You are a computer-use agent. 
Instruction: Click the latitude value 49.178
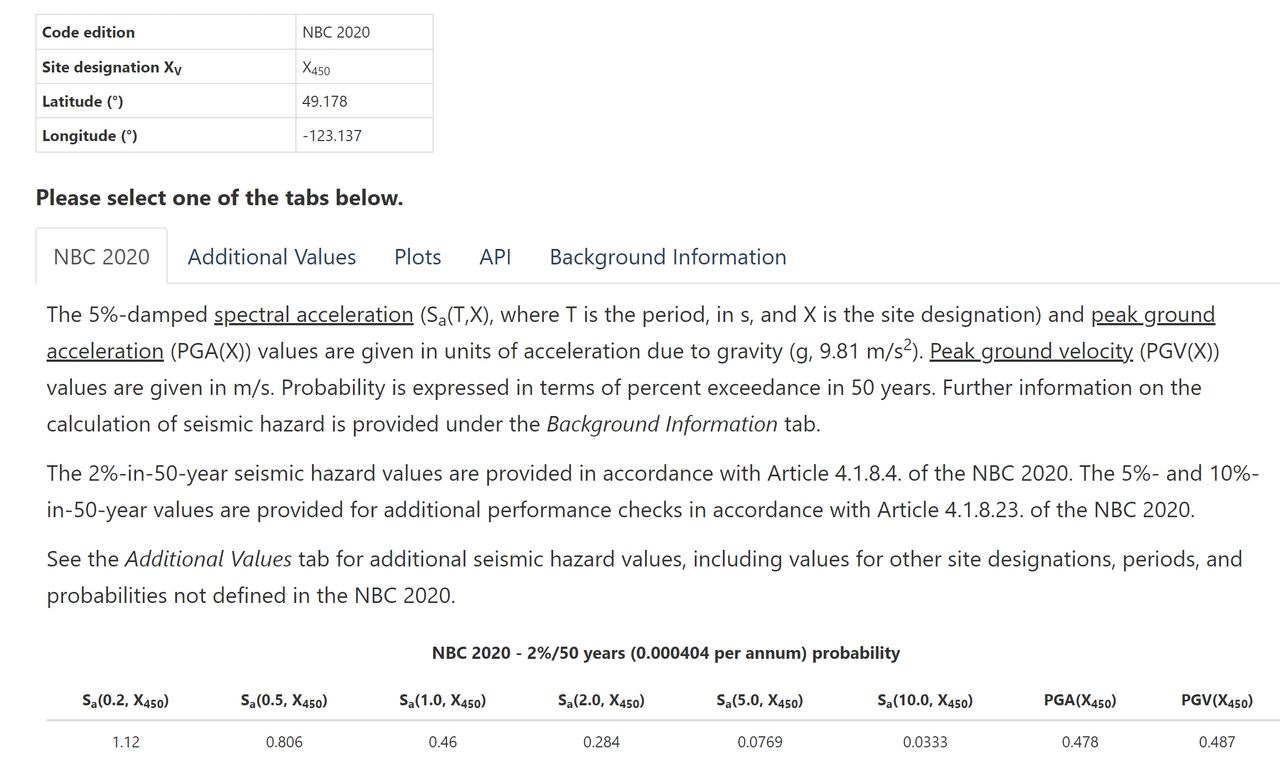tap(325, 101)
